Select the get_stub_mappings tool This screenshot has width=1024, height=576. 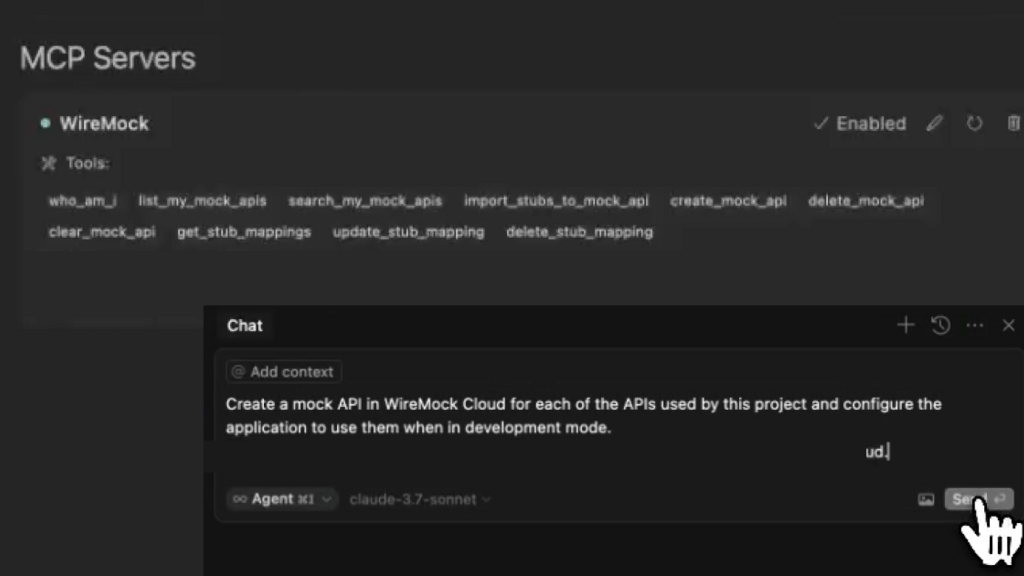pyautogui.click(x=244, y=232)
